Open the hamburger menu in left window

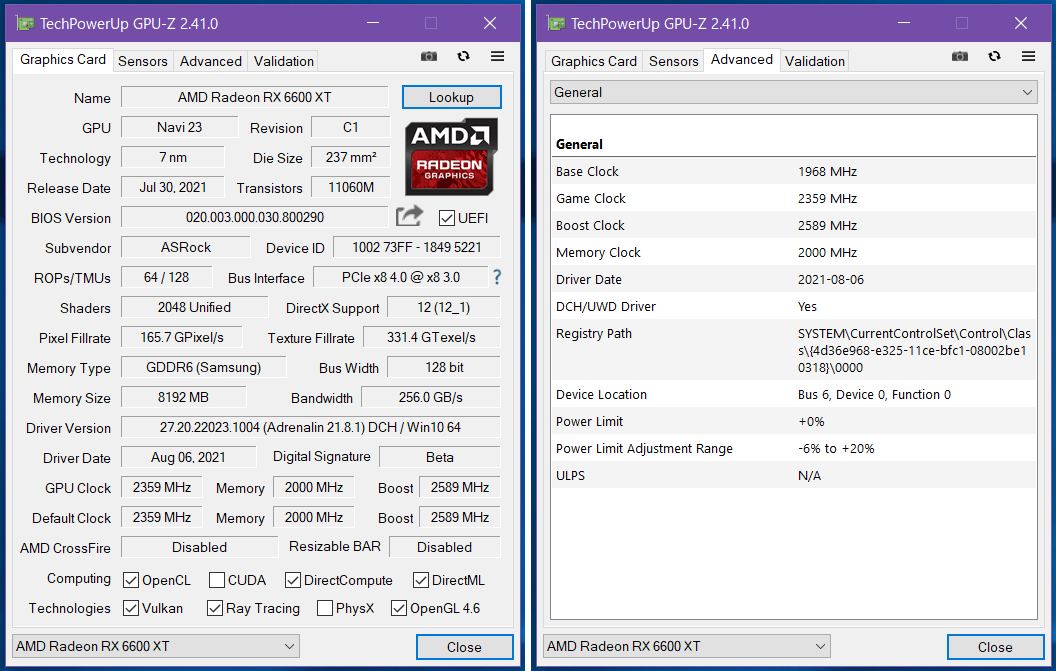497,57
